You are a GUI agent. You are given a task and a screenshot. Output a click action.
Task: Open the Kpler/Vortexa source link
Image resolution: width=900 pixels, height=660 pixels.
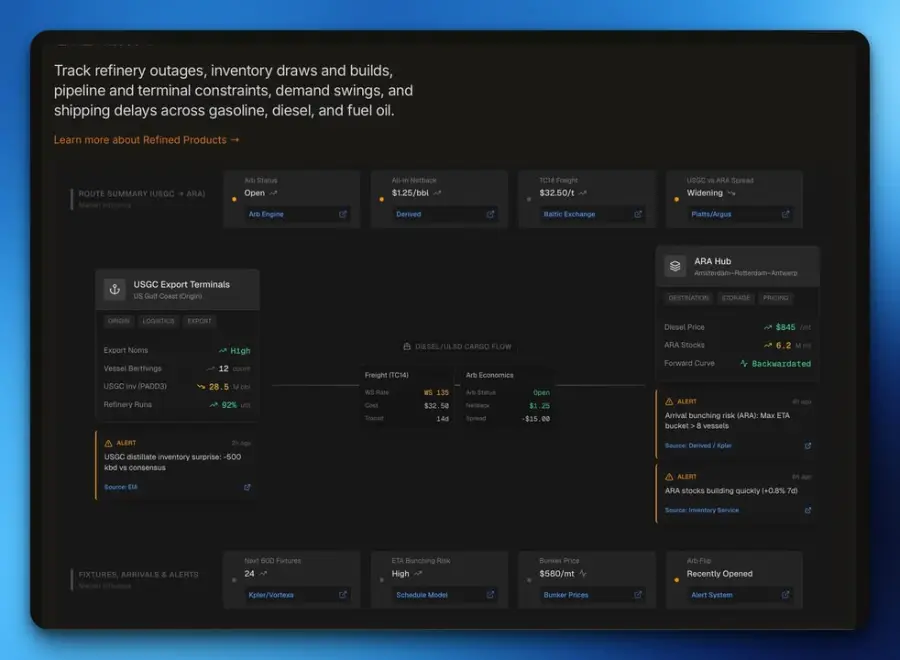coord(271,595)
